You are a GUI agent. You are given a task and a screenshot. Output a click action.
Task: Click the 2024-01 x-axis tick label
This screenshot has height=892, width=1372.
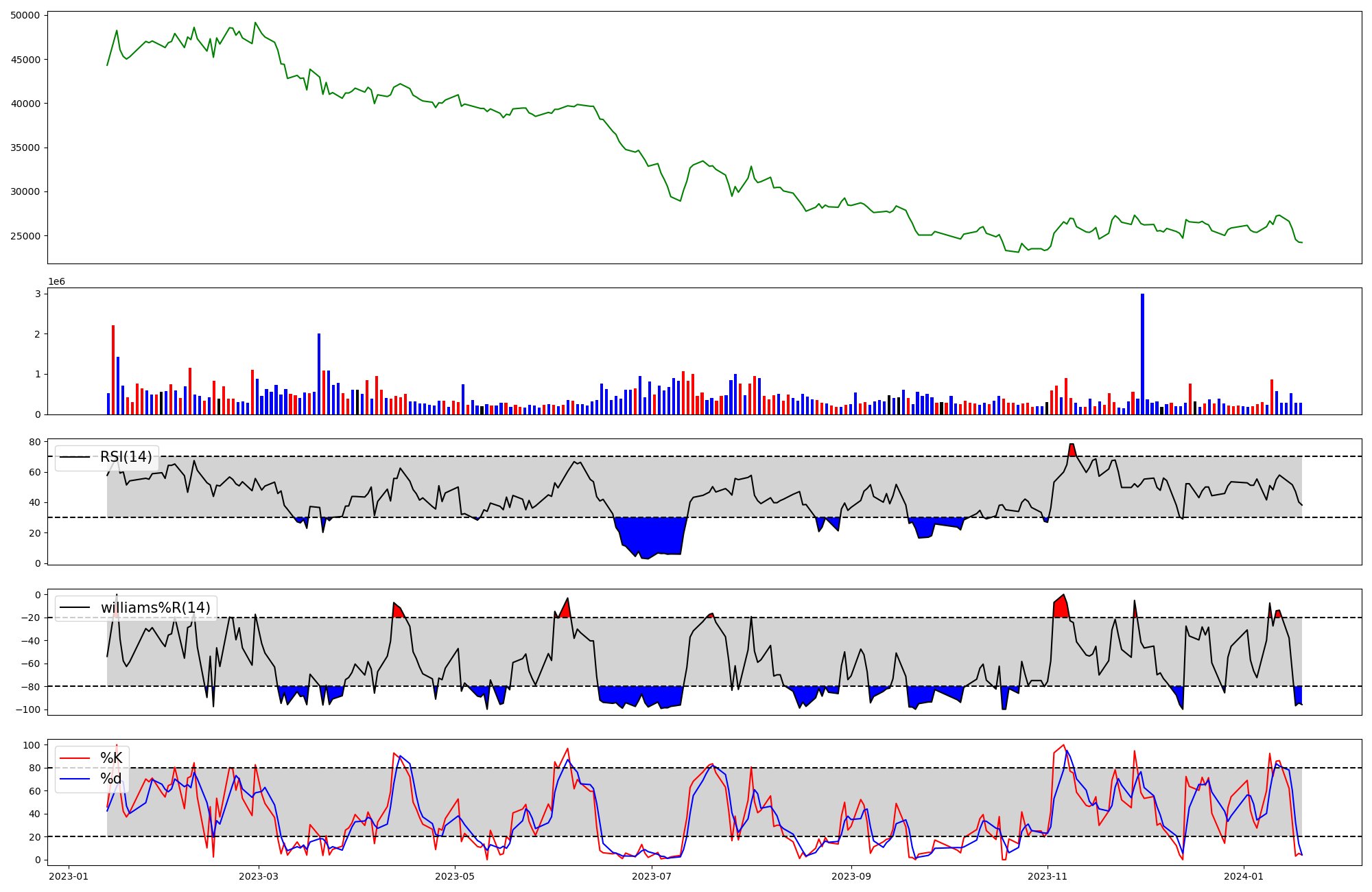pos(1244,876)
